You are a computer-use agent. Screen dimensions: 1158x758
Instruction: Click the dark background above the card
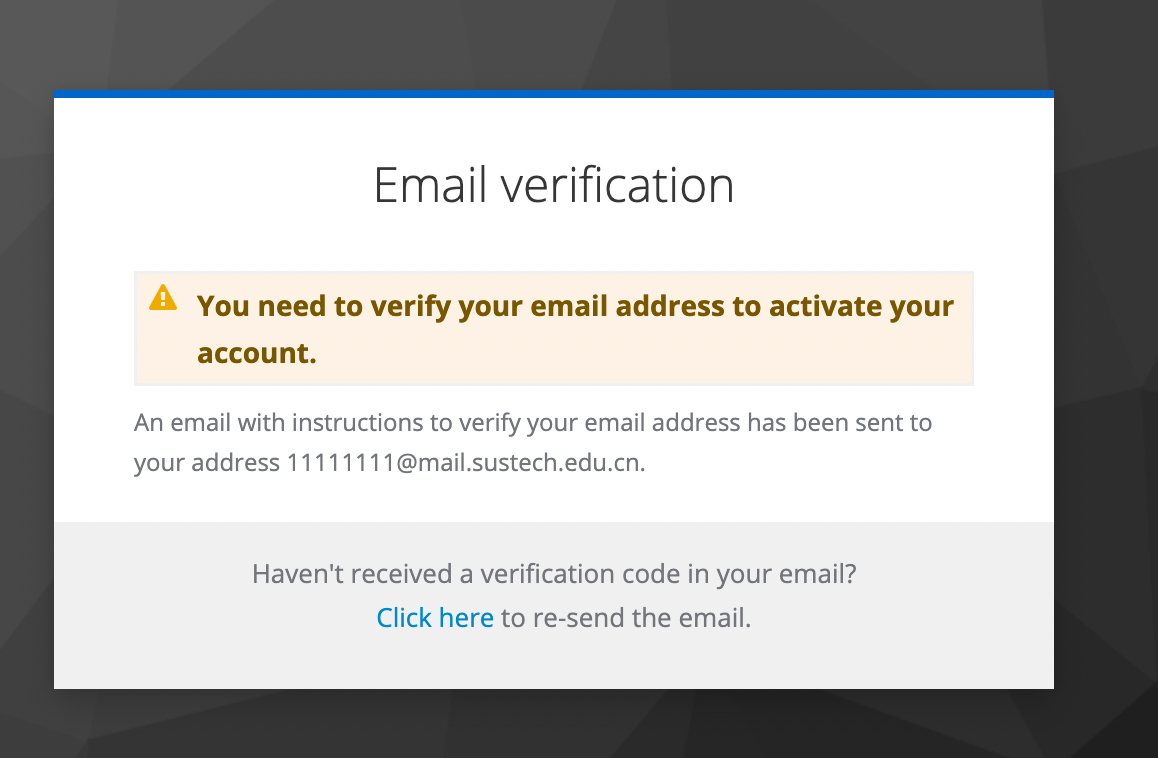(x=553, y=44)
